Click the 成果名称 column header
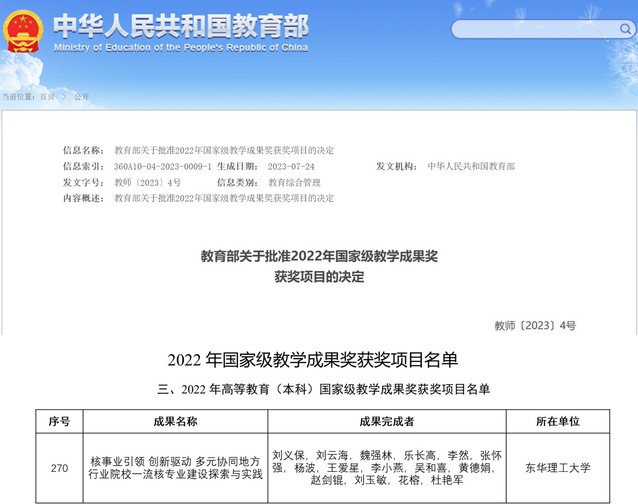This screenshot has height=504, width=638. 175,421
